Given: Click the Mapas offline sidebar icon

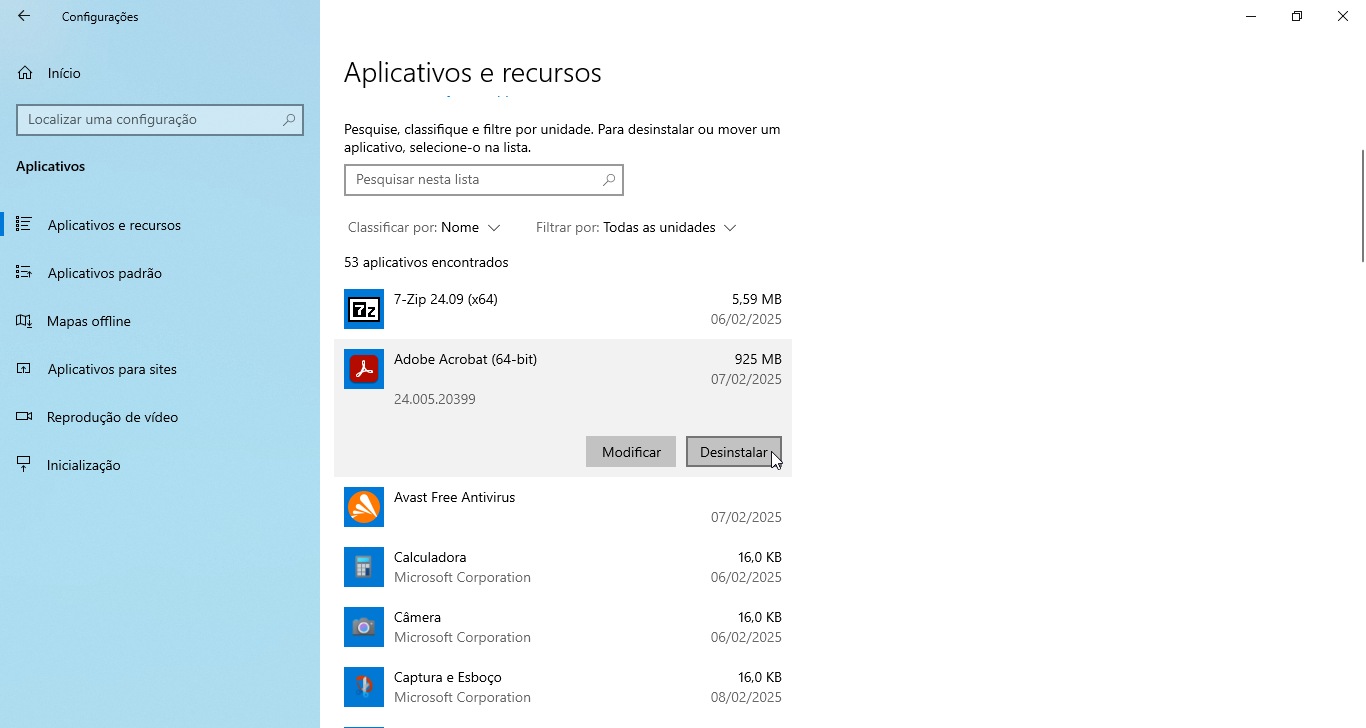Looking at the screenshot, I should 24,320.
